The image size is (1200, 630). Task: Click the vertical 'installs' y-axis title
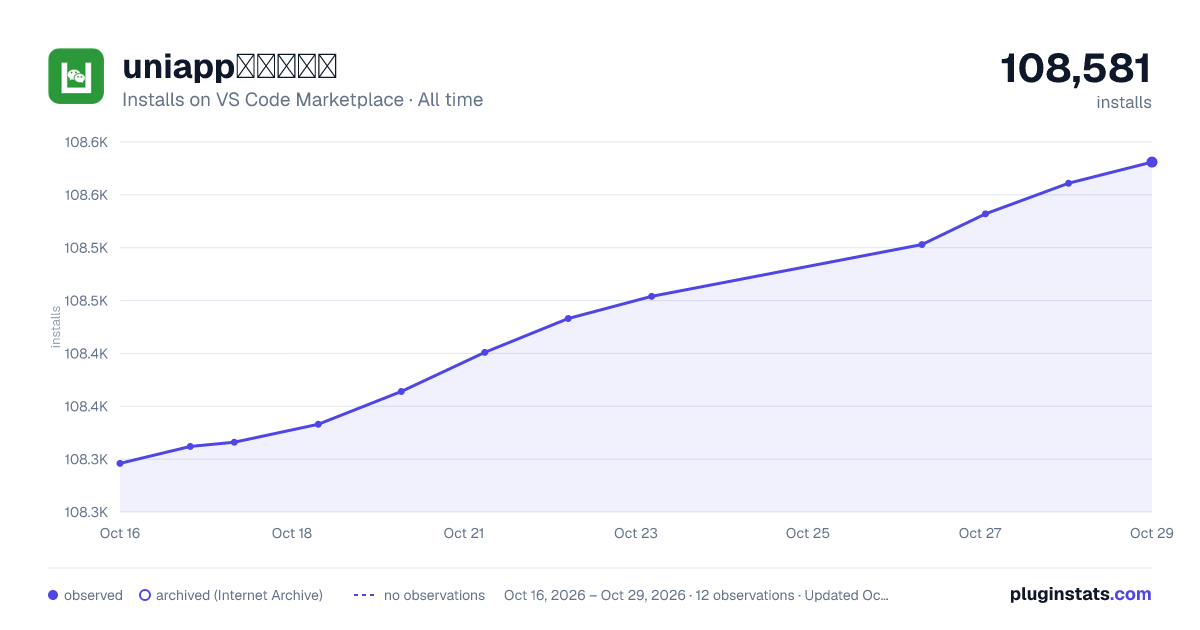[x=57, y=327]
